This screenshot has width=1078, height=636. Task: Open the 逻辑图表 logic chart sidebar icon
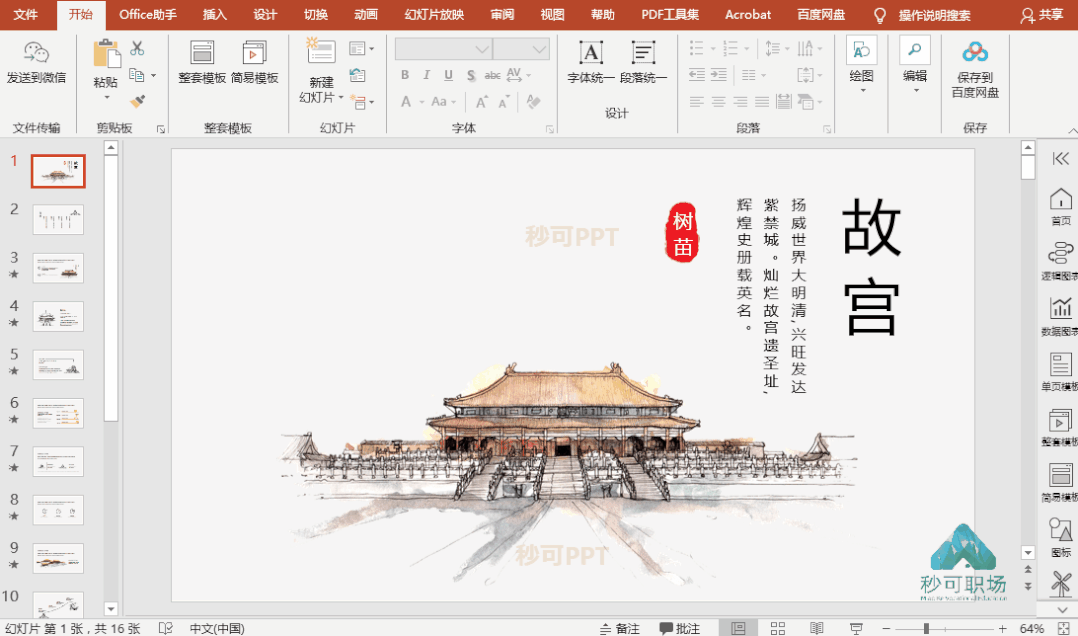coord(1060,253)
